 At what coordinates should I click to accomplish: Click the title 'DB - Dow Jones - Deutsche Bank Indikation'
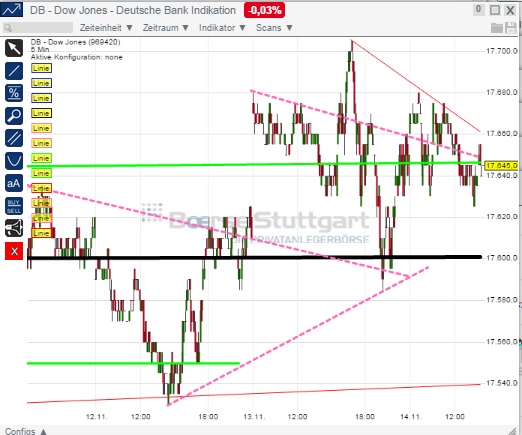[x=133, y=10]
